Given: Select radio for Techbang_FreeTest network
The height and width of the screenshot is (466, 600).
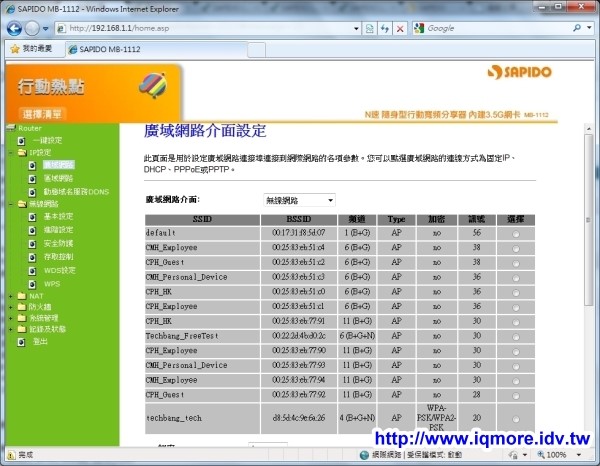Looking at the screenshot, I should (516, 337).
